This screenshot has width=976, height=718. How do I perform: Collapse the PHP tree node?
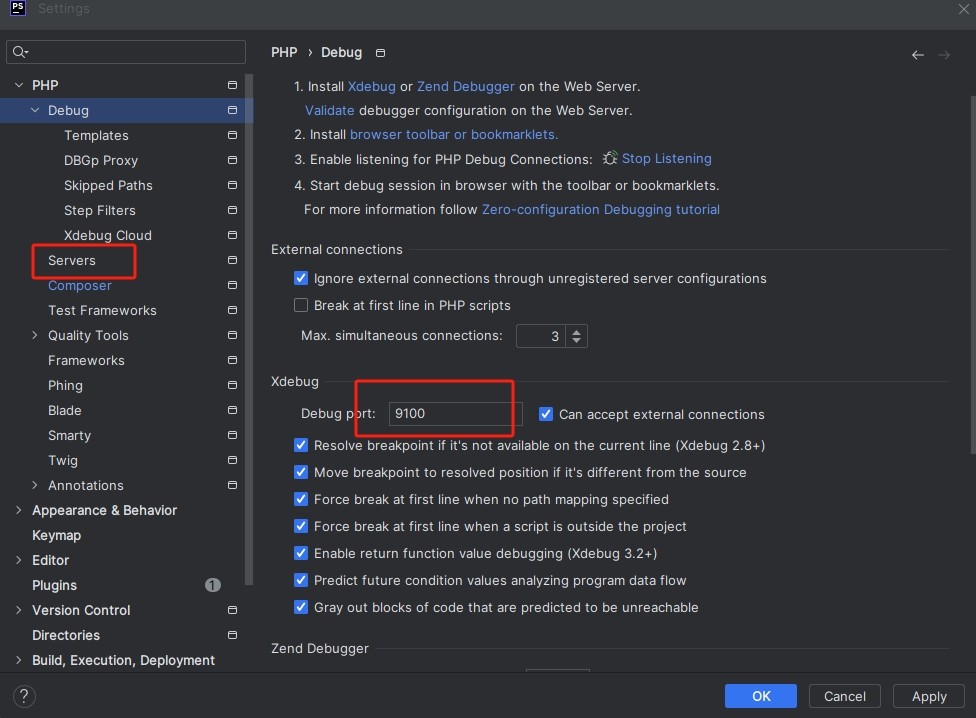(x=19, y=86)
